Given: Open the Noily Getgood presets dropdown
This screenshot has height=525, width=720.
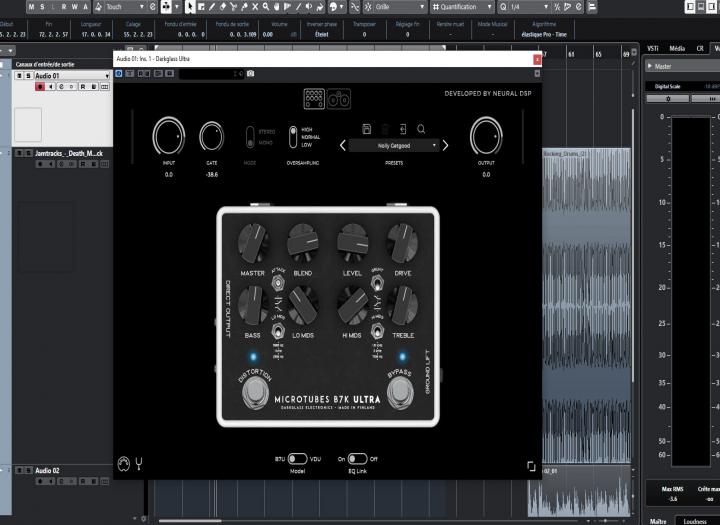Looking at the screenshot, I should tap(394, 146).
